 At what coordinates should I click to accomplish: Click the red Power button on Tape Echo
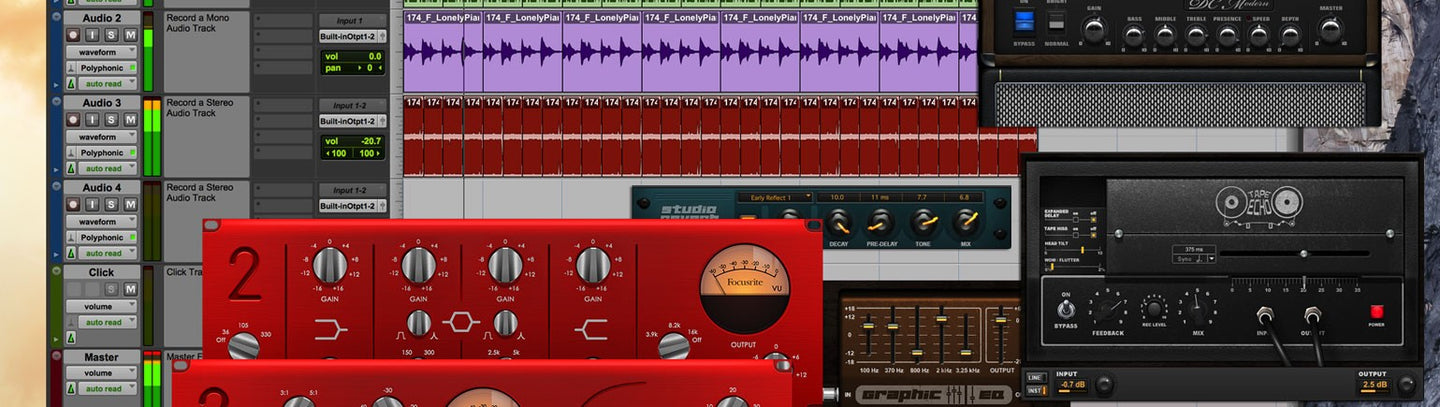click(x=1377, y=311)
